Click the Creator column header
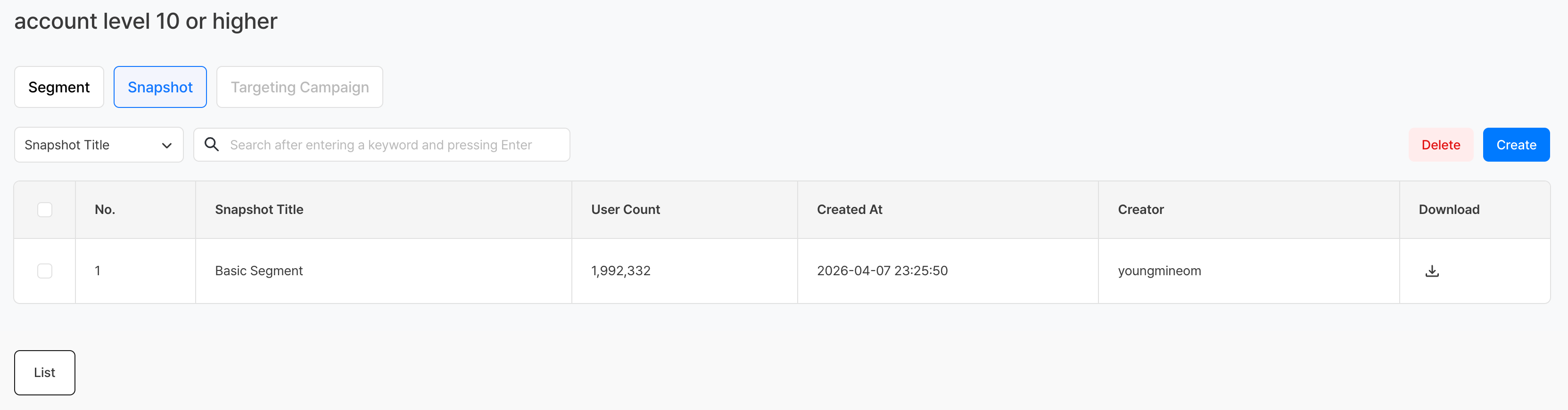 click(x=1140, y=210)
